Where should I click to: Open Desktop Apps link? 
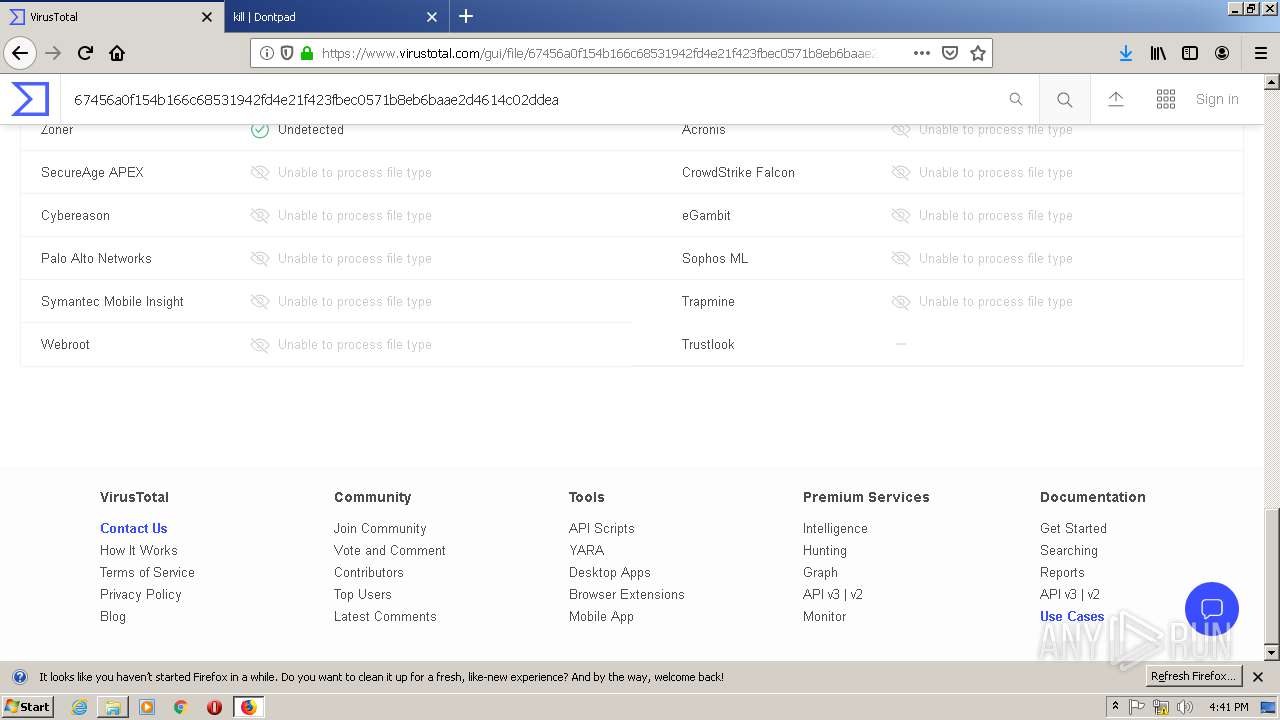pos(610,572)
